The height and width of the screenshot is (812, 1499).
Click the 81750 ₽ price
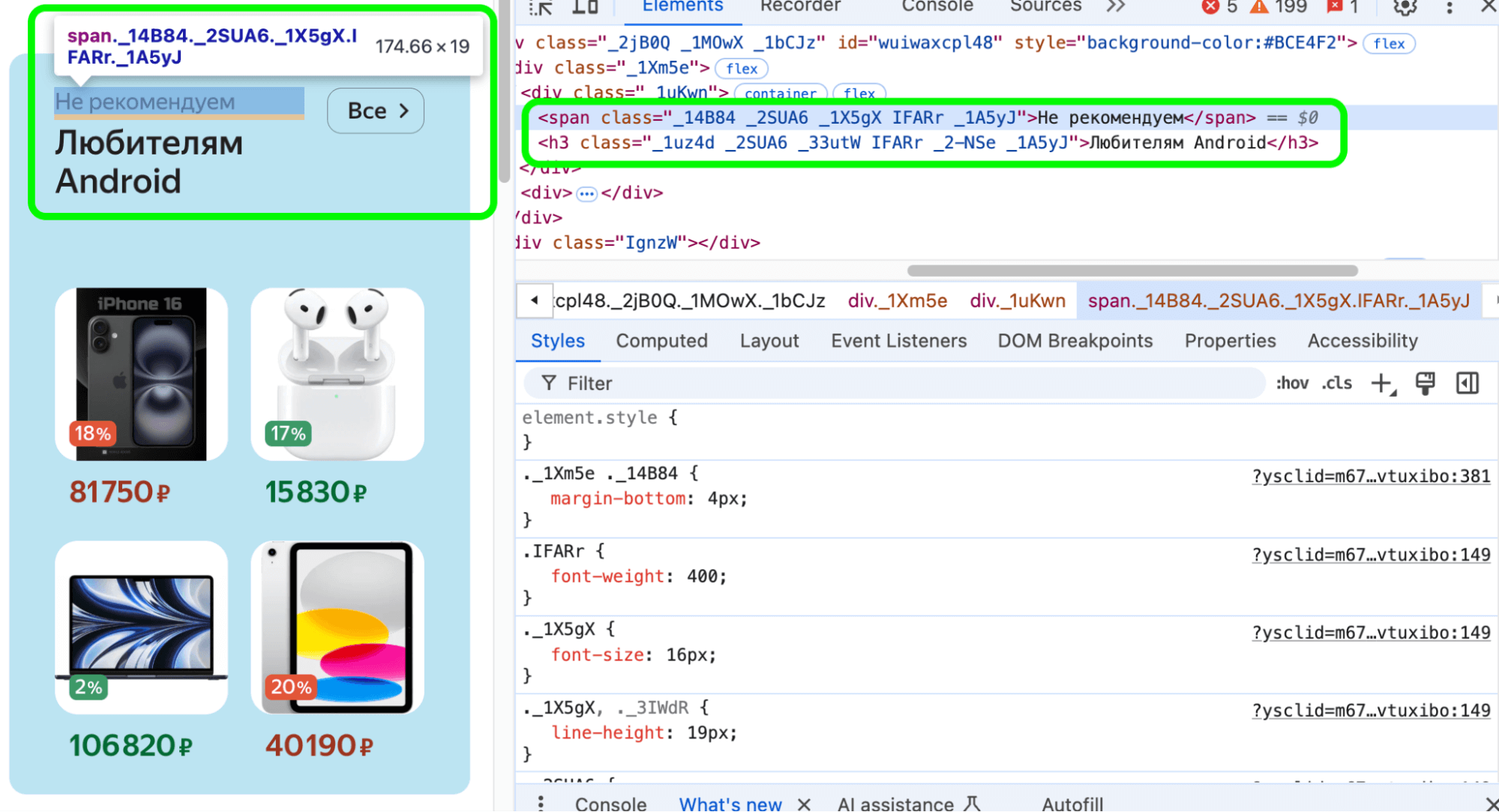point(120,493)
